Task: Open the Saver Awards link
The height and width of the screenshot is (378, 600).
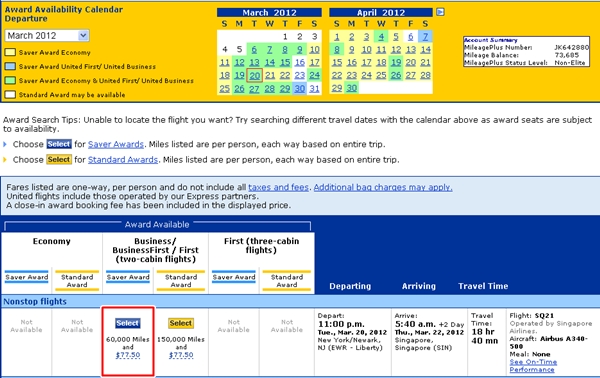Action: pos(116,144)
